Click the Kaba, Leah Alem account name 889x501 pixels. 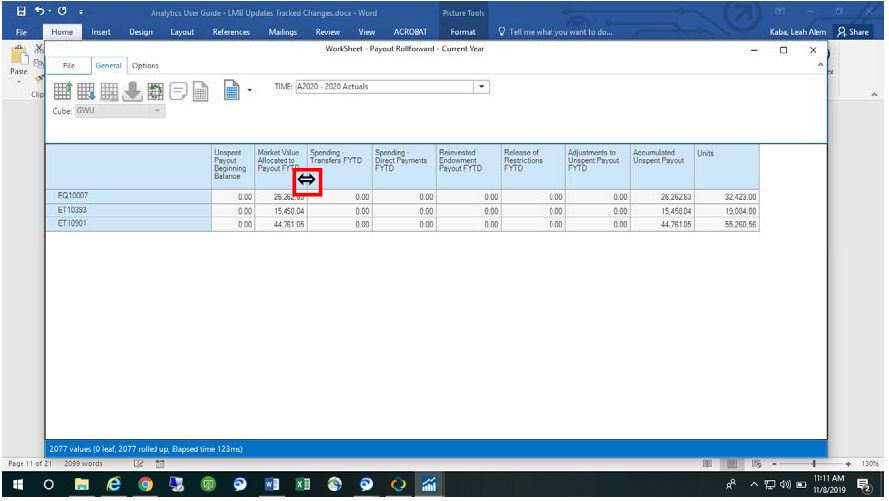point(797,32)
